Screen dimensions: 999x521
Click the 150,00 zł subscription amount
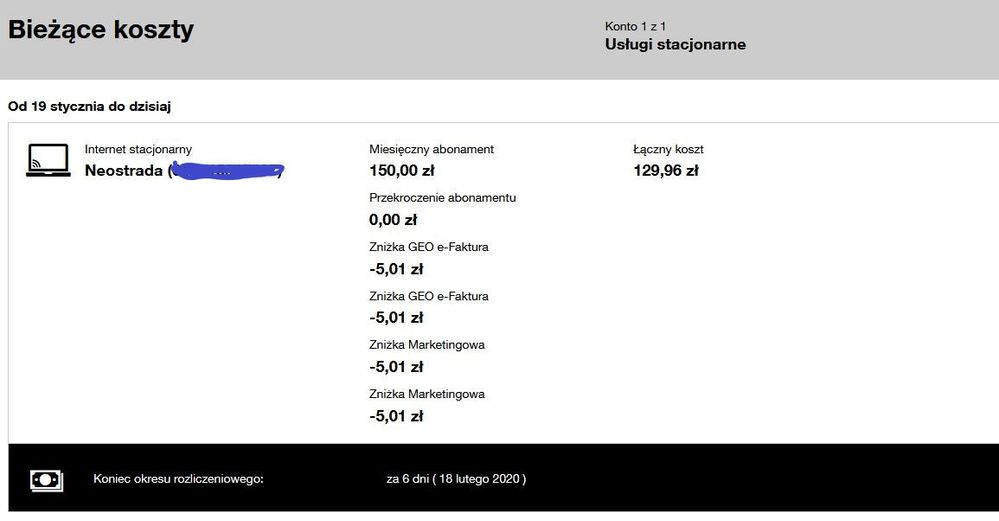click(x=401, y=171)
